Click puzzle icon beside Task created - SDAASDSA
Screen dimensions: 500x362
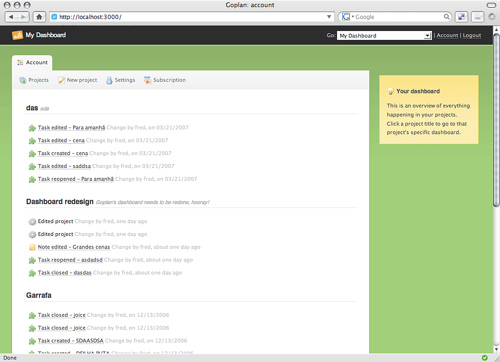(x=32, y=341)
